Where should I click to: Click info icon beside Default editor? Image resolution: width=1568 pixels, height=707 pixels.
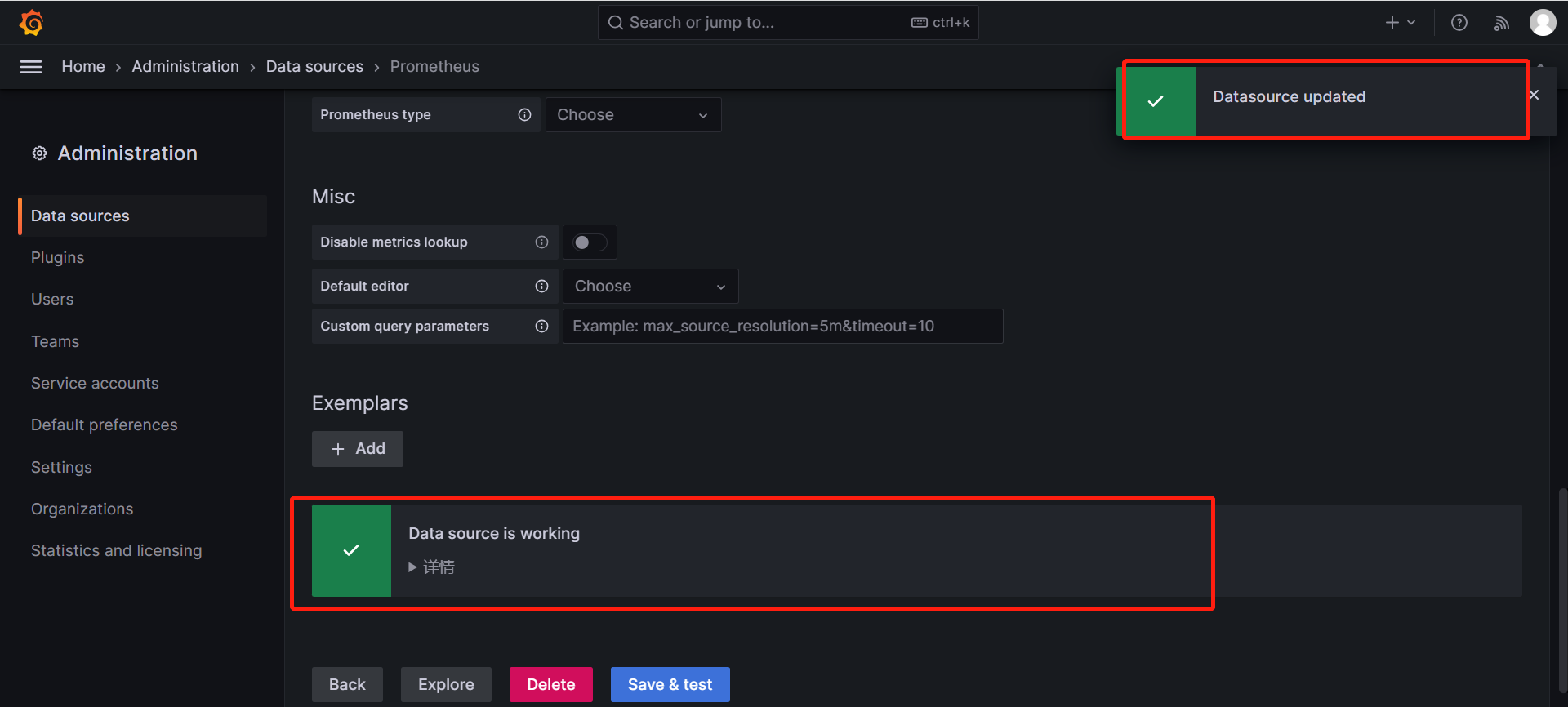pyautogui.click(x=541, y=287)
